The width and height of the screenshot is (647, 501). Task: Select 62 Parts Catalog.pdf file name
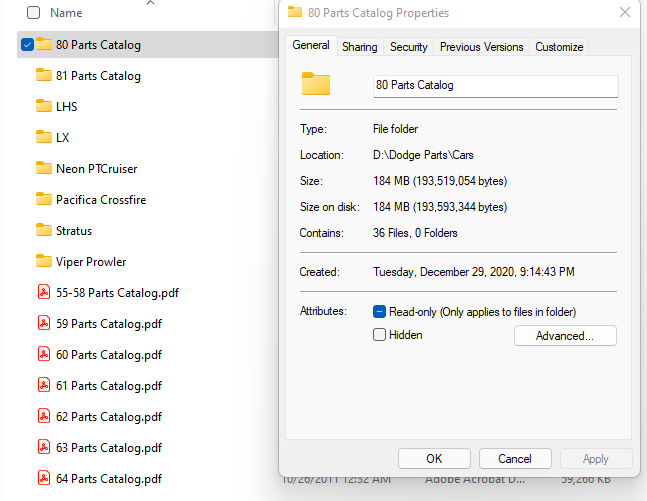[x=109, y=416]
